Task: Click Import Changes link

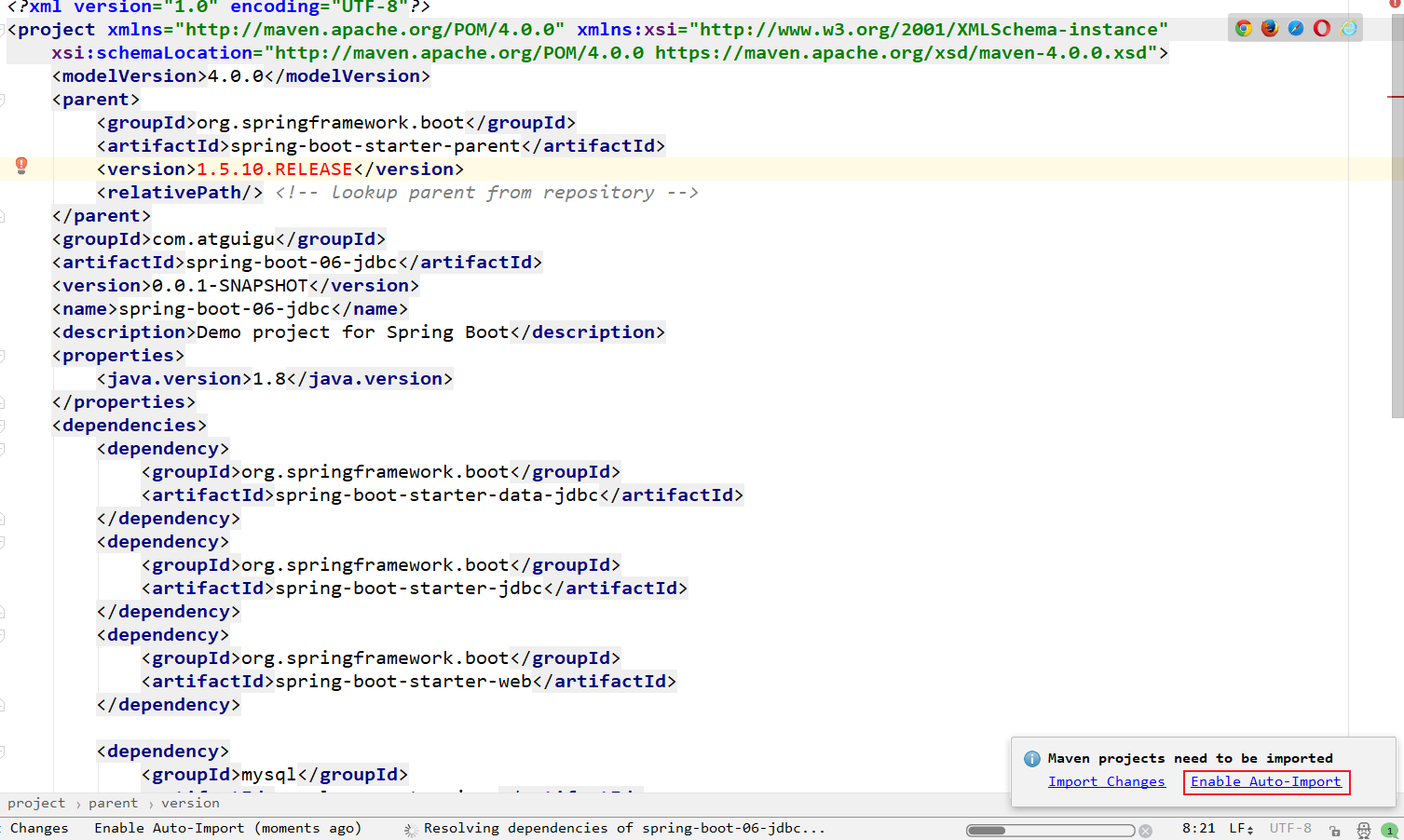Action: tap(1107, 781)
